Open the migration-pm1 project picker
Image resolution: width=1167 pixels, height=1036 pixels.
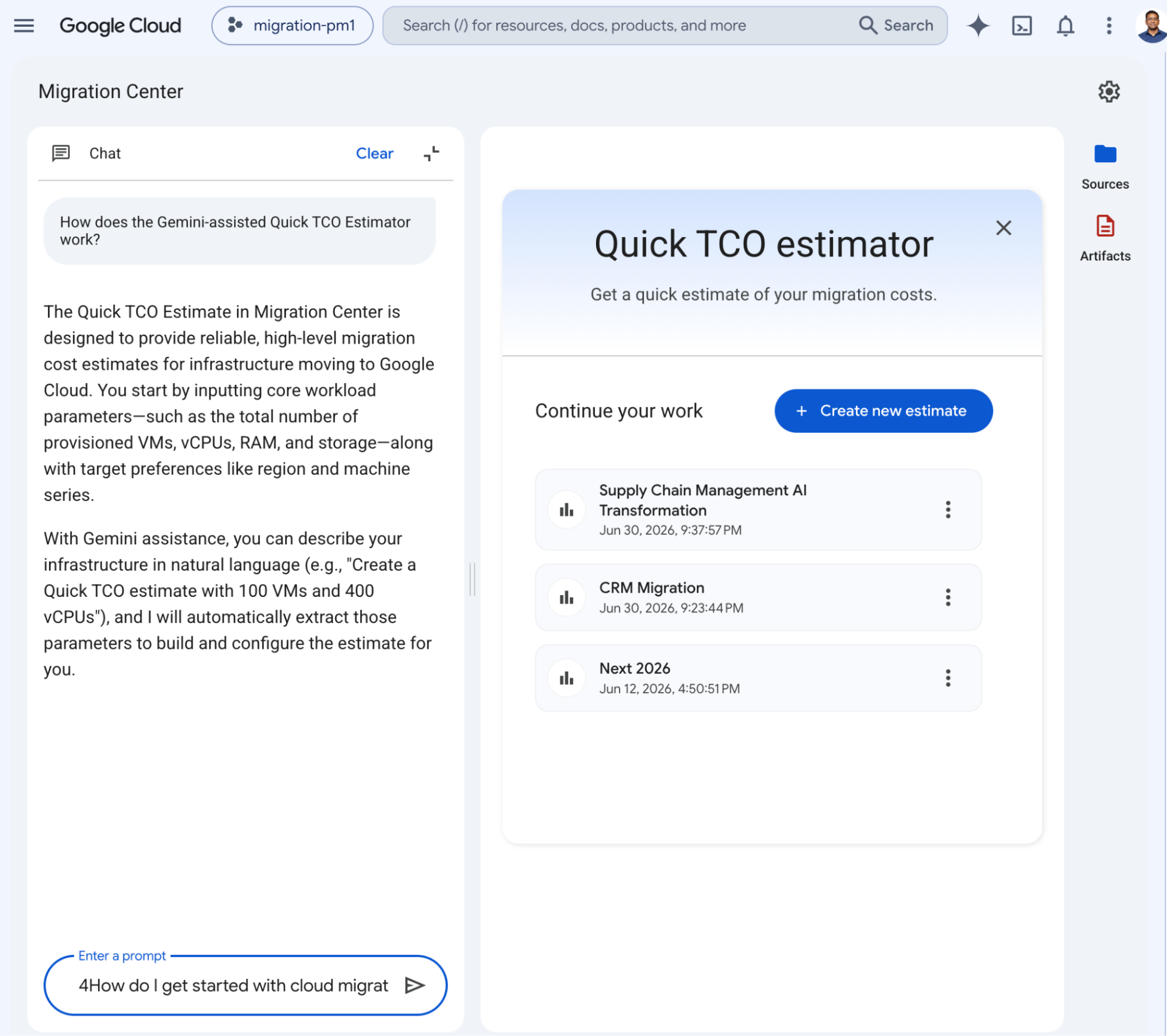coord(292,26)
